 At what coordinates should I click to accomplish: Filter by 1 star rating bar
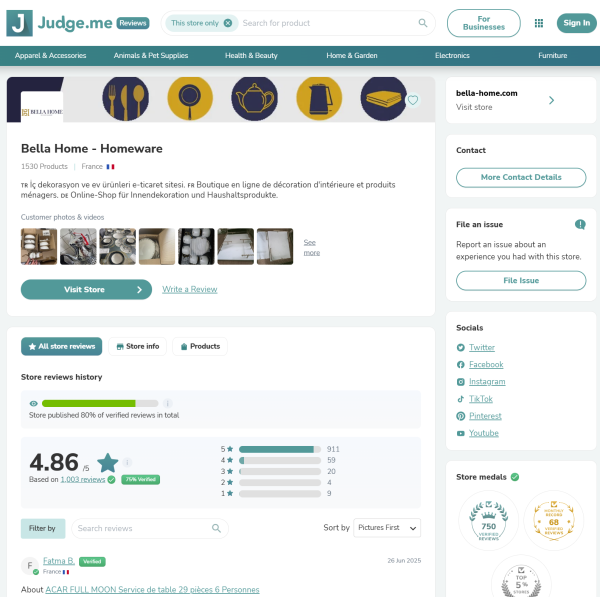[x=280, y=494]
